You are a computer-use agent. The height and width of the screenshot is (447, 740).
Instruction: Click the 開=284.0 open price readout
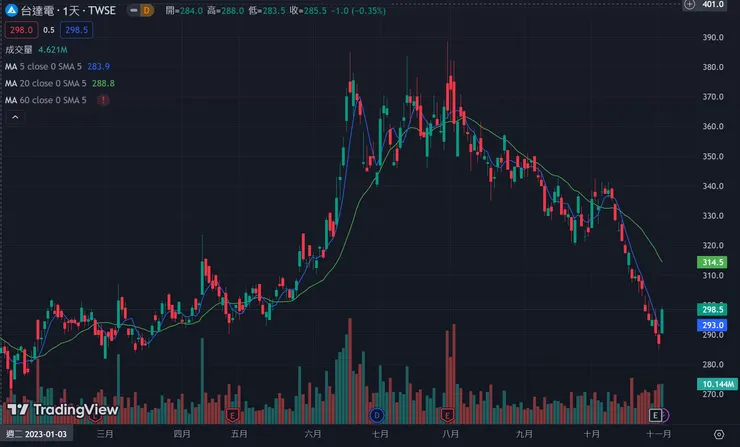click(x=184, y=10)
